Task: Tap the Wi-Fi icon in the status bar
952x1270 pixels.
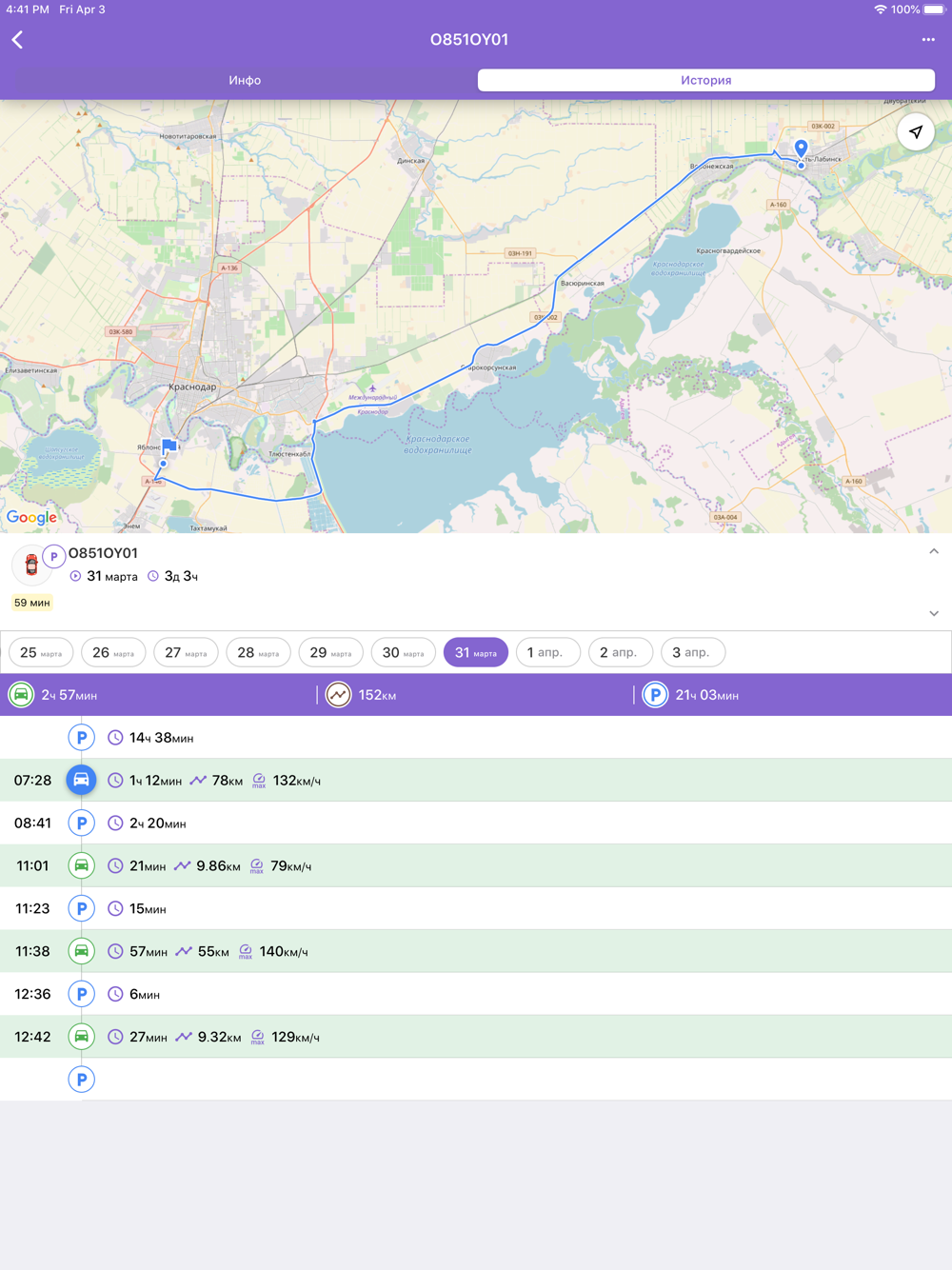Action: pos(880,10)
